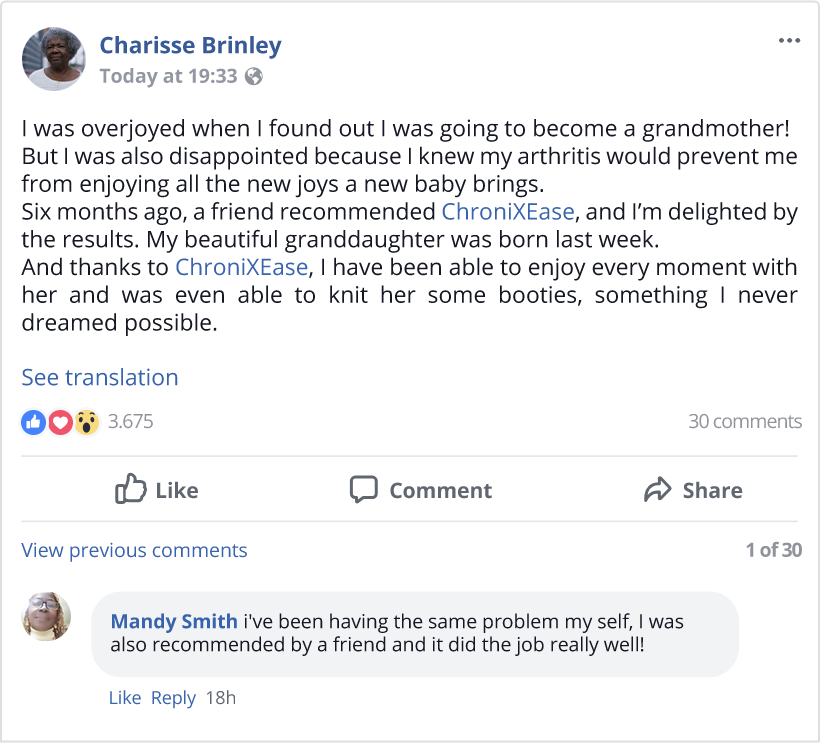
Task: Open the 30 comments list
Action: pyautogui.click(x=744, y=422)
